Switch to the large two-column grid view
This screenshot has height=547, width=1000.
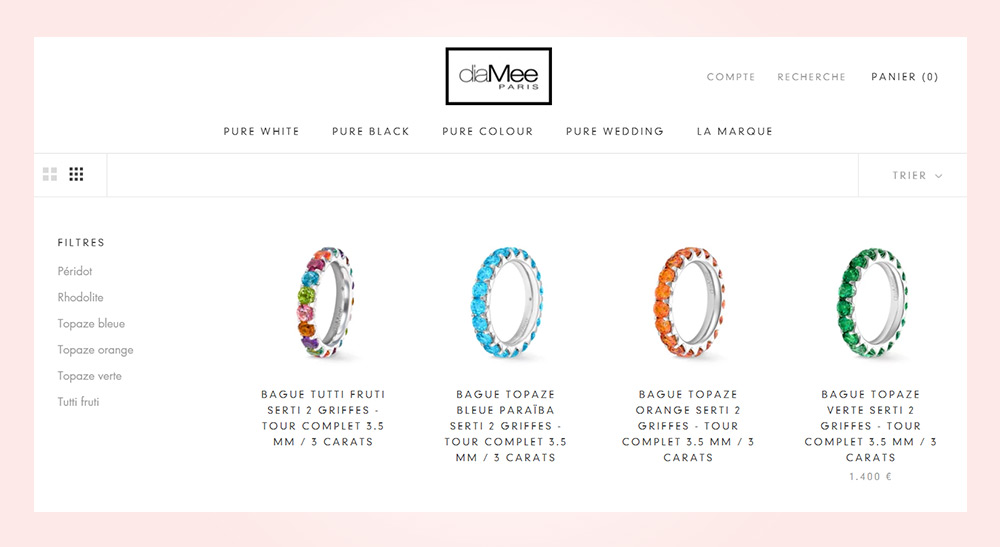coord(50,174)
